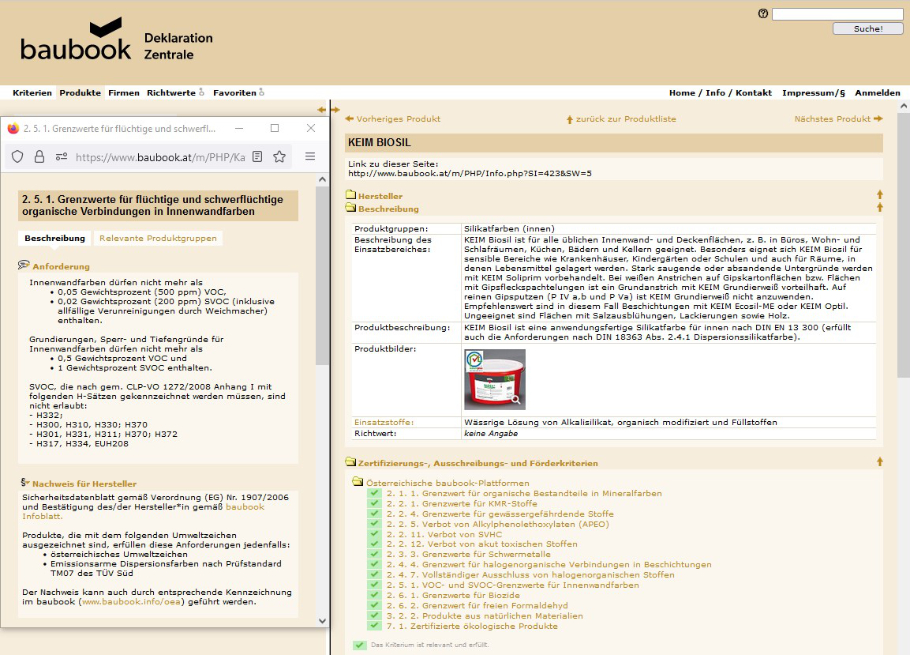Collapse Österreichische baubook-Plattformen tree

point(447,483)
